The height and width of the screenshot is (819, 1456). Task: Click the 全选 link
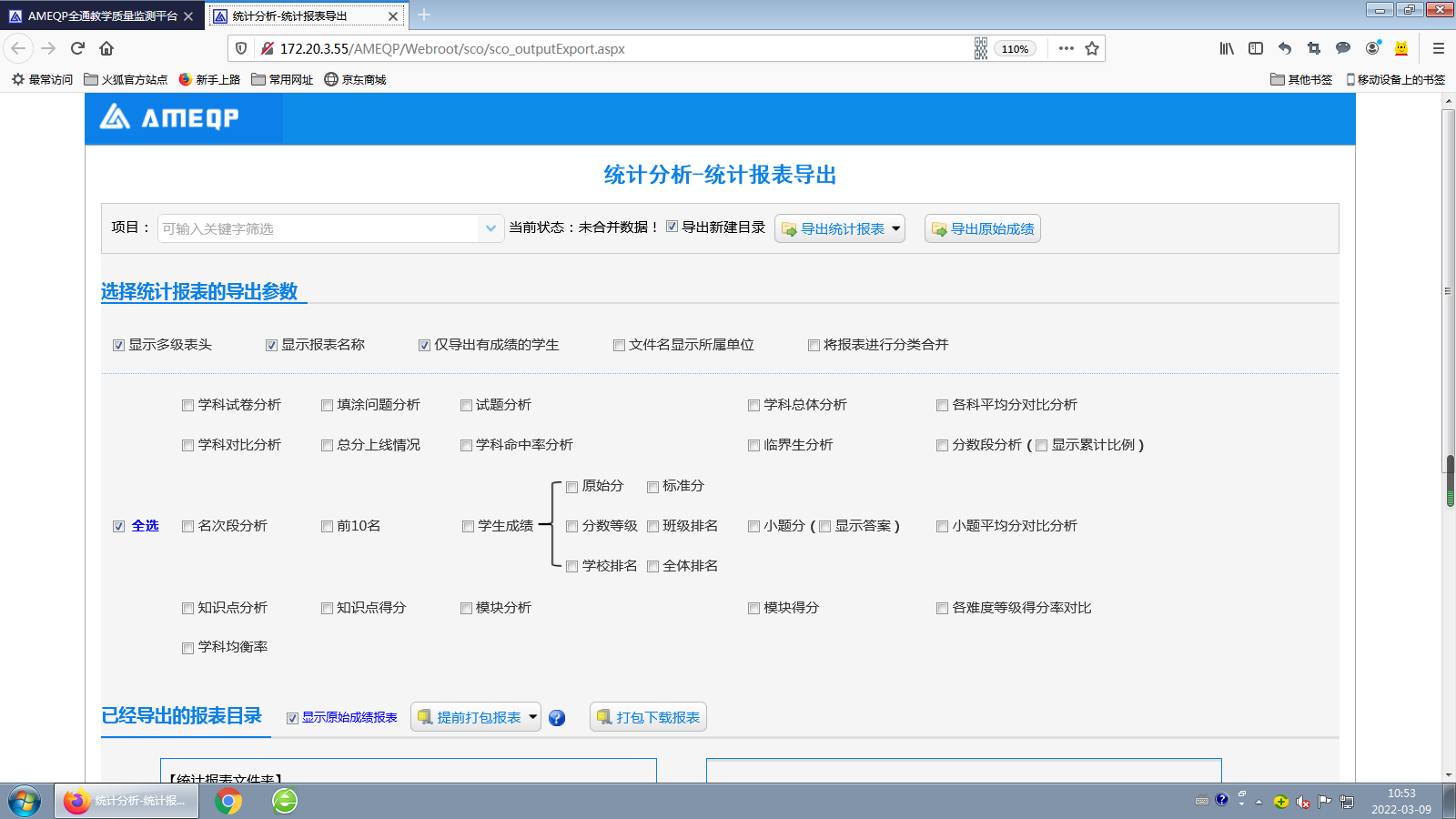[145, 526]
